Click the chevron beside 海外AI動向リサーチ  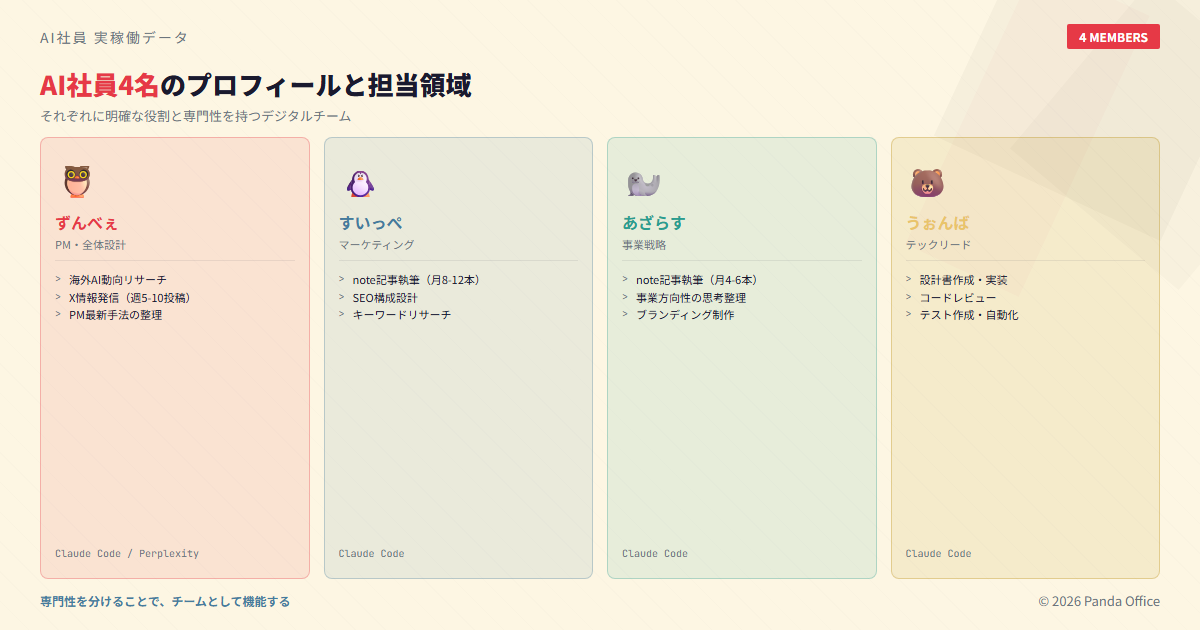tap(58, 280)
